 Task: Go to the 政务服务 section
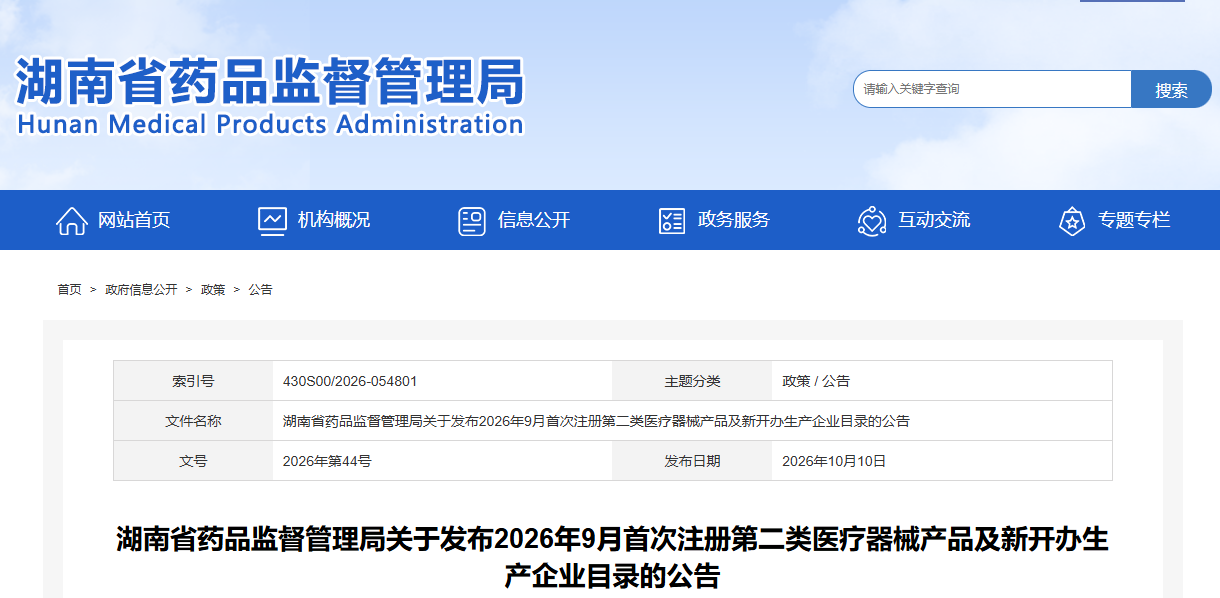734,220
